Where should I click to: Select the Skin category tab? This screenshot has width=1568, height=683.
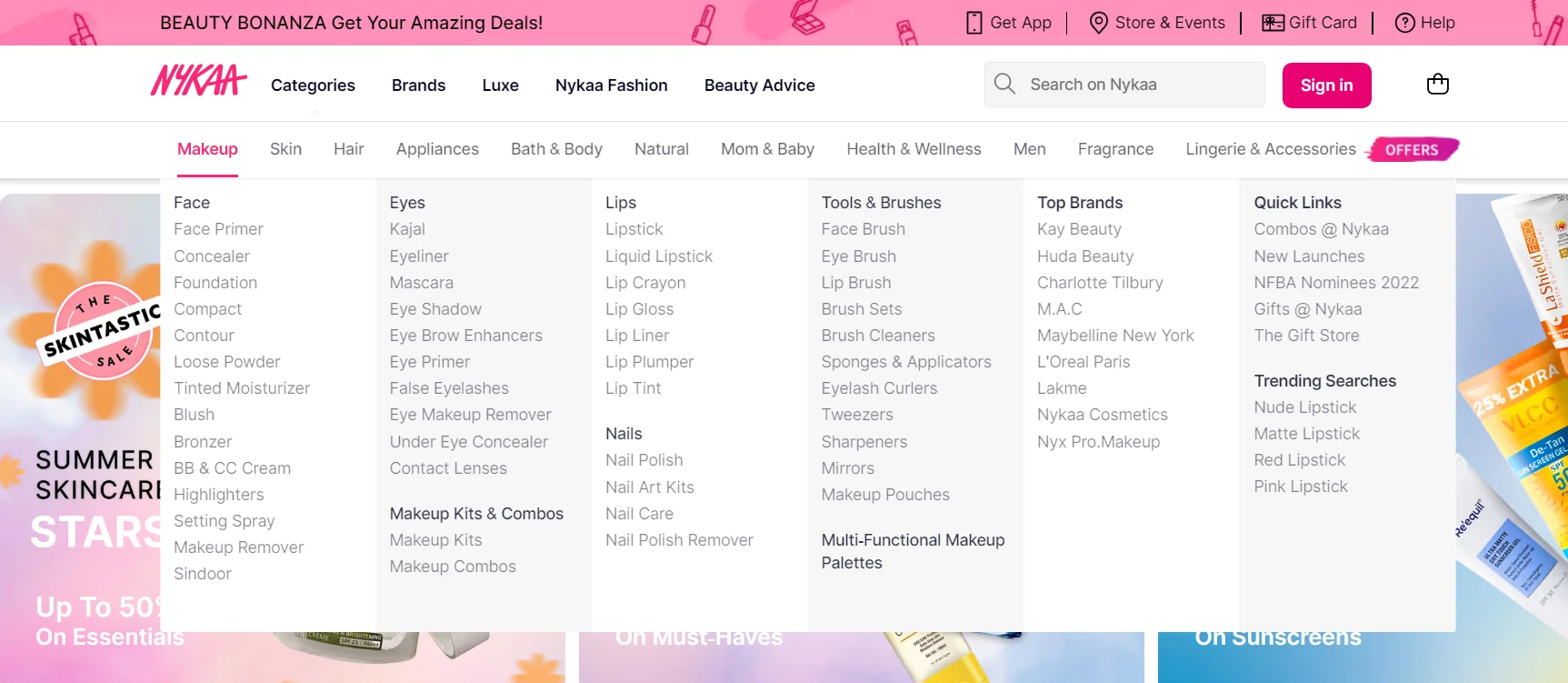pos(285,149)
